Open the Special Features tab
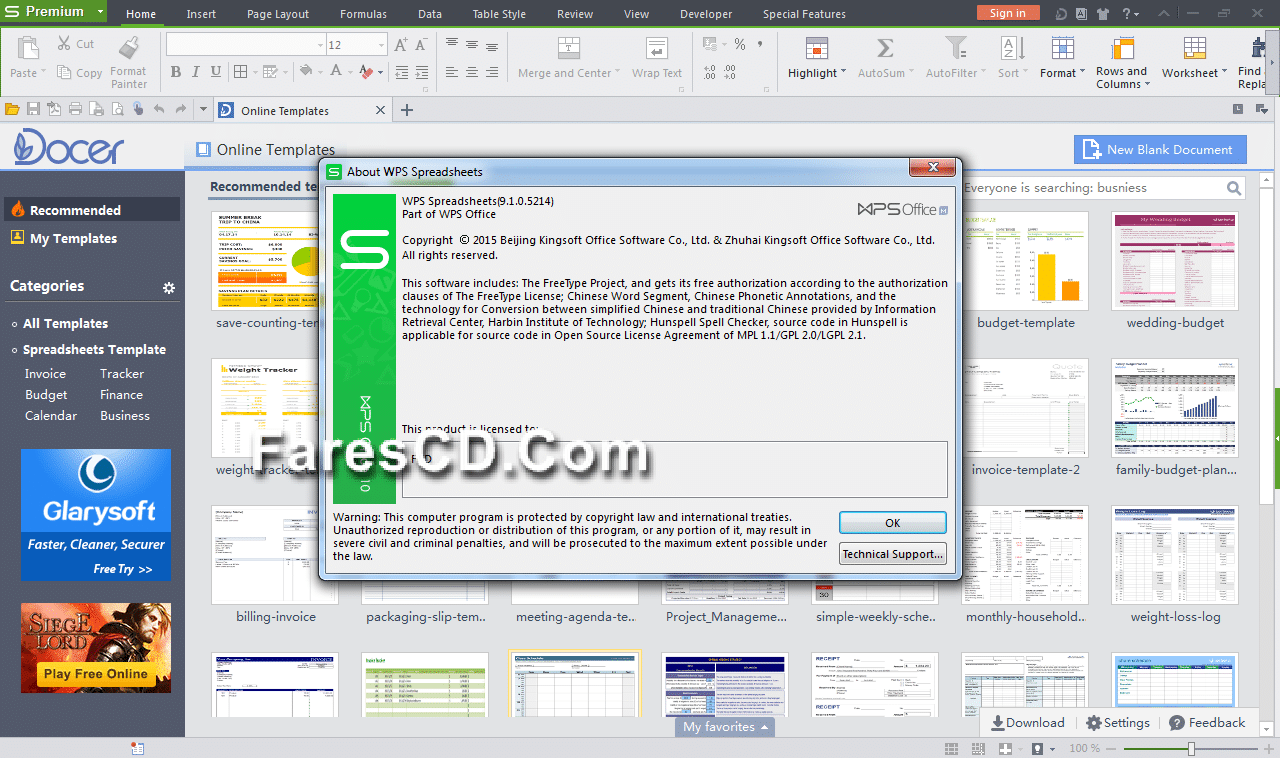This screenshot has height=758, width=1280. (804, 14)
